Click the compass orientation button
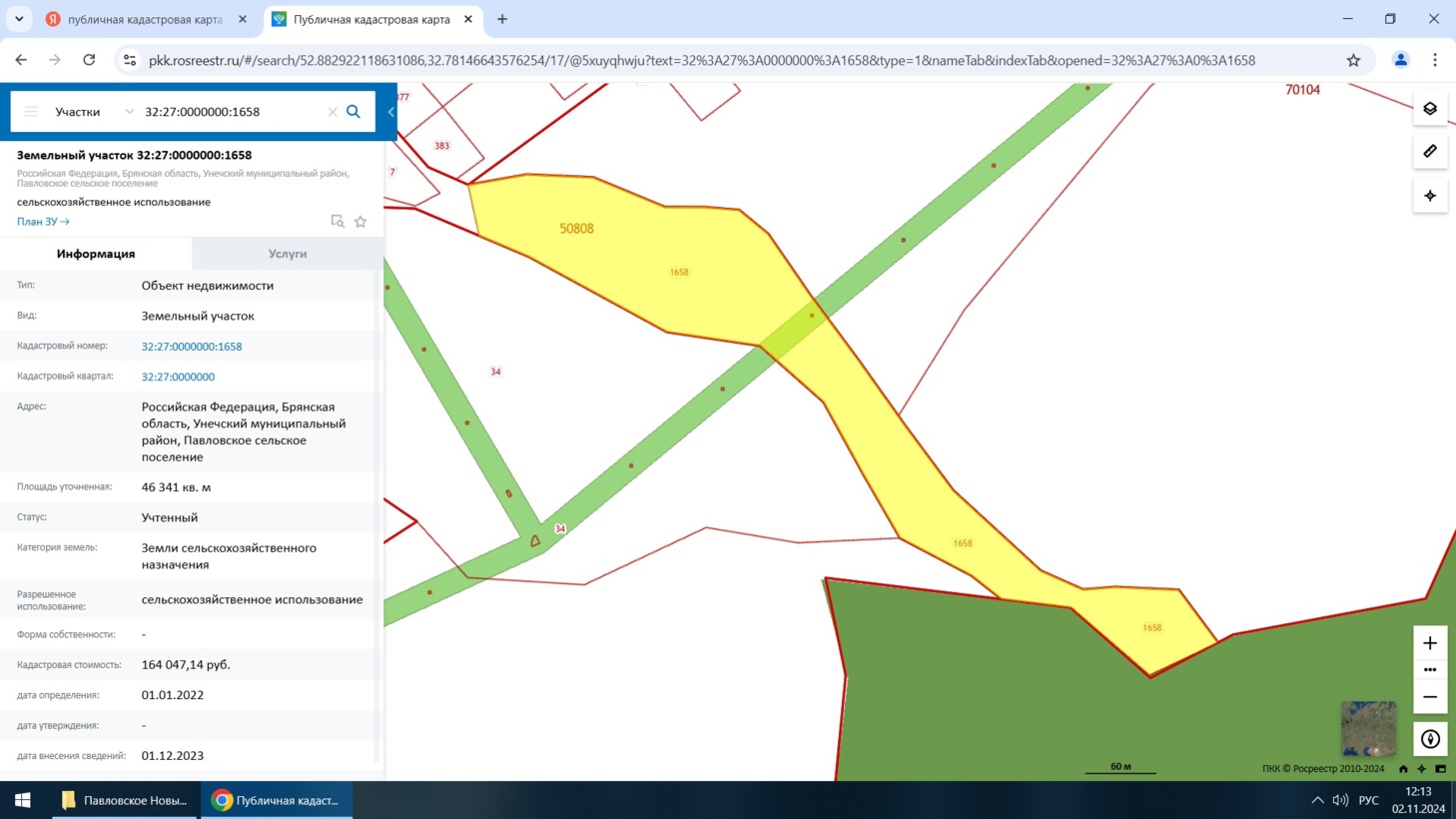Viewport: 1456px width, 819px height. pyautogui.click(x=1429, y=739)
